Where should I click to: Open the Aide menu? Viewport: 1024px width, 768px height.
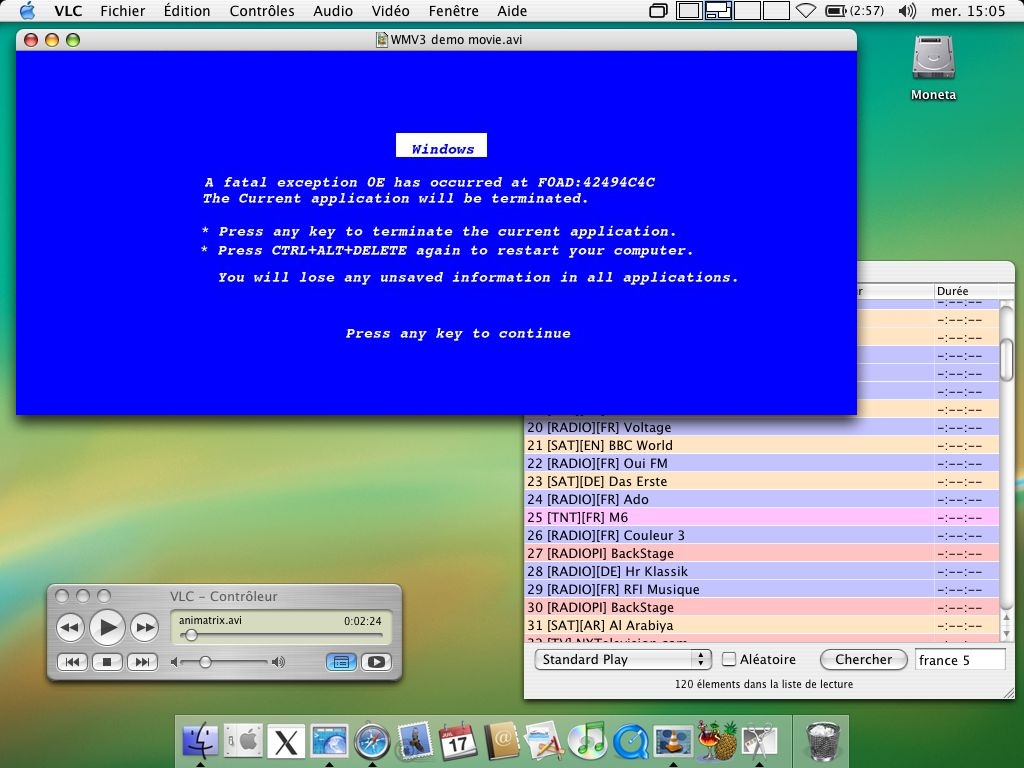point(512,11)
